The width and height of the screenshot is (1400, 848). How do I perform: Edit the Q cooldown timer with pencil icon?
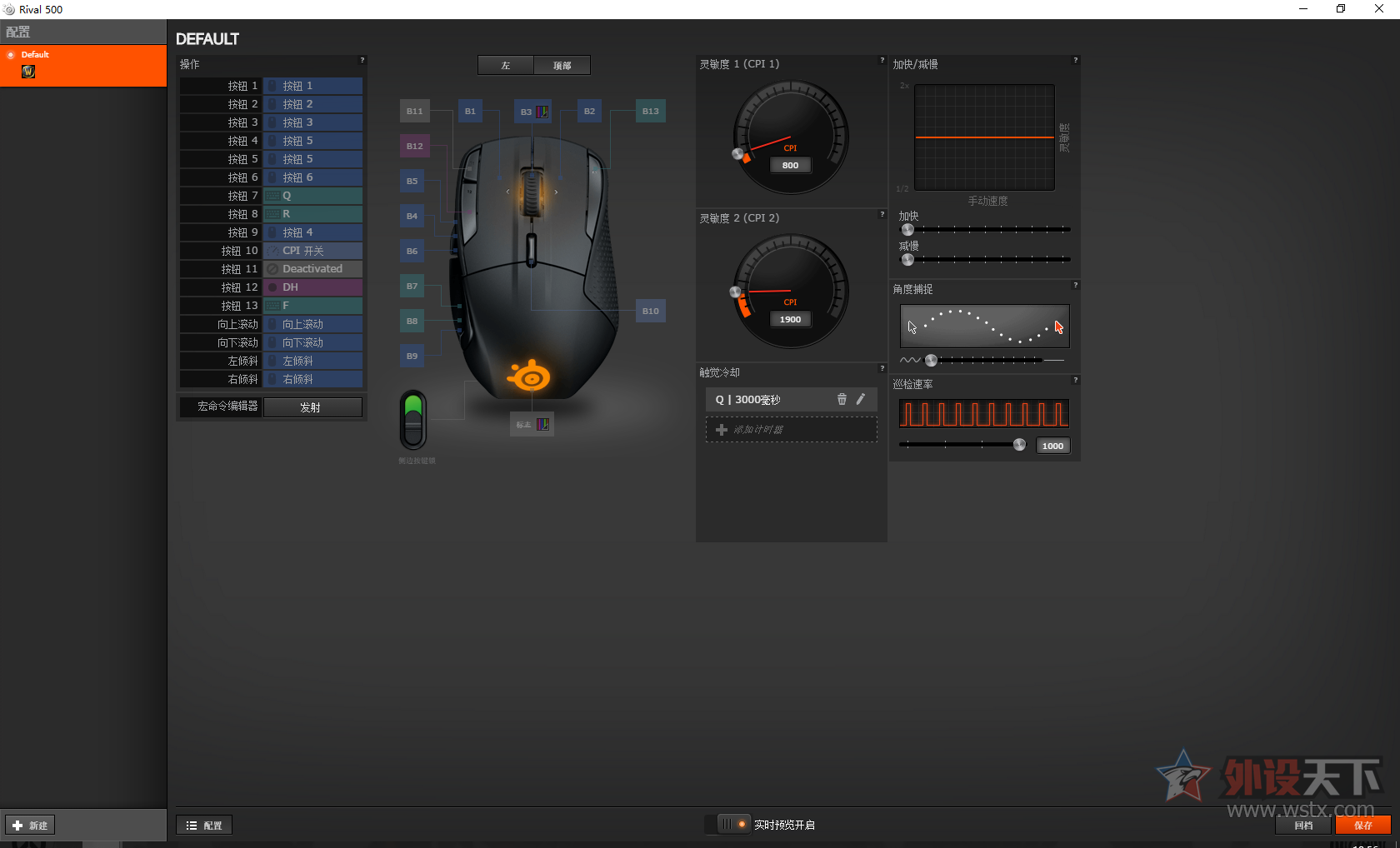862,399
